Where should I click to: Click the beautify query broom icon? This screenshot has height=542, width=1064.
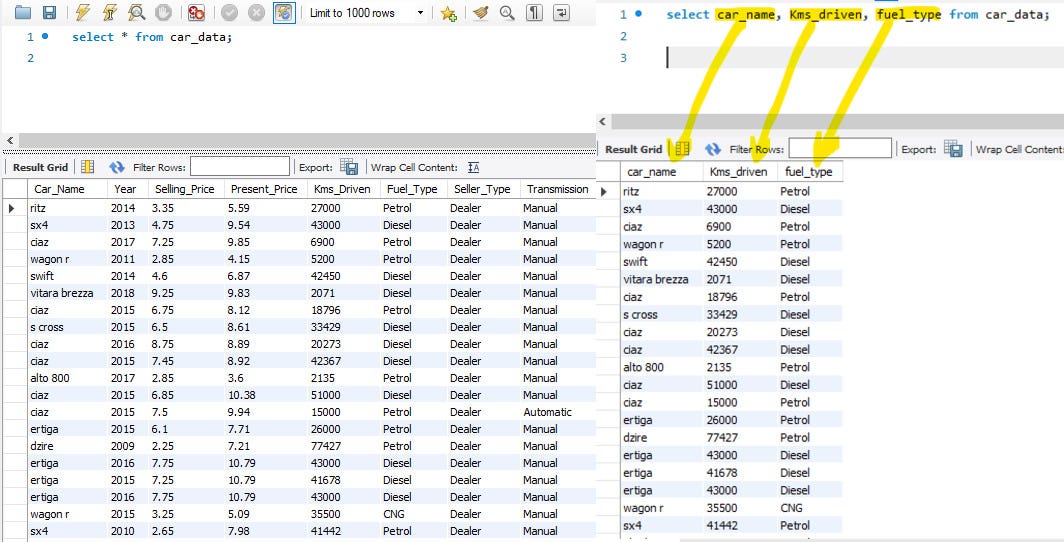click(480, 12)
